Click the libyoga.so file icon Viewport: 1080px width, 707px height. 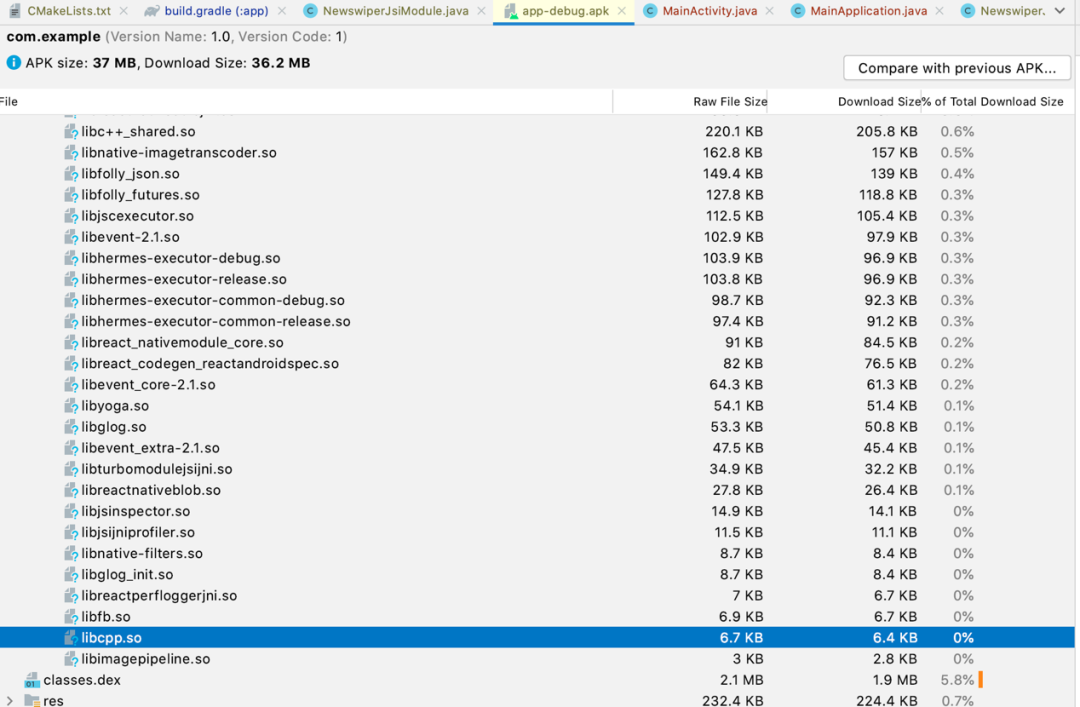71,406
